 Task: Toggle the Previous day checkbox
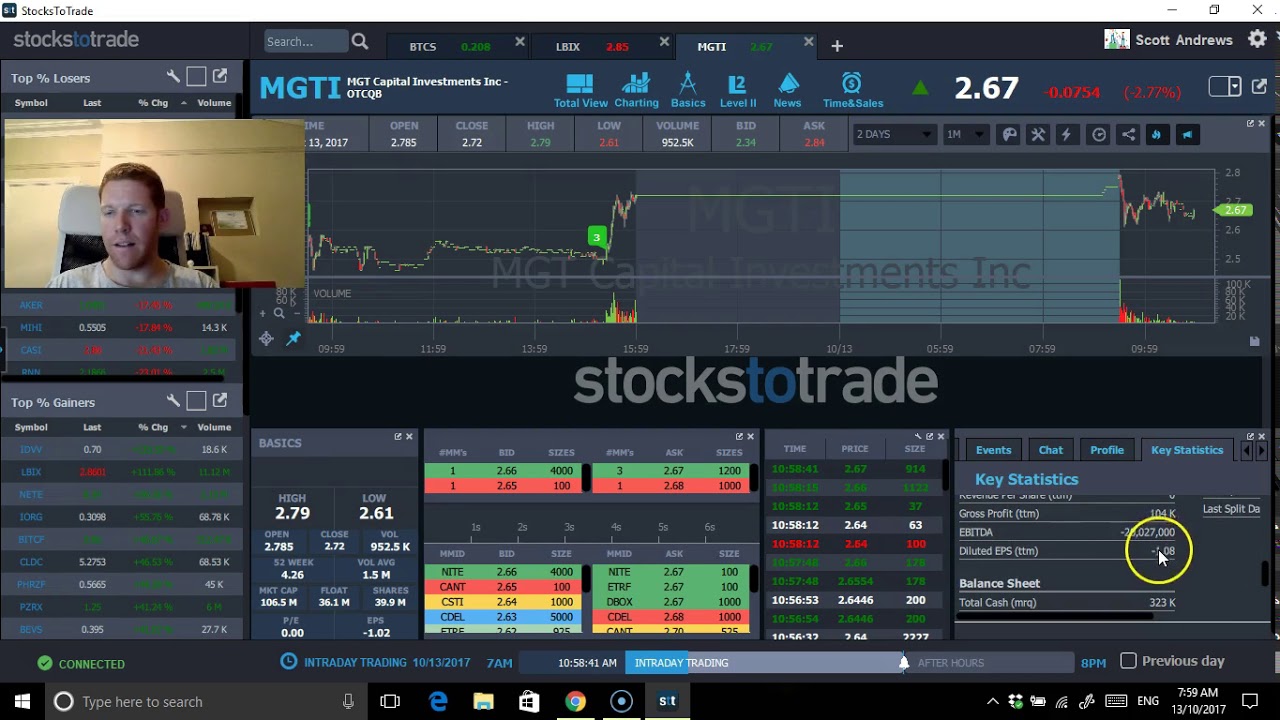1128,661
